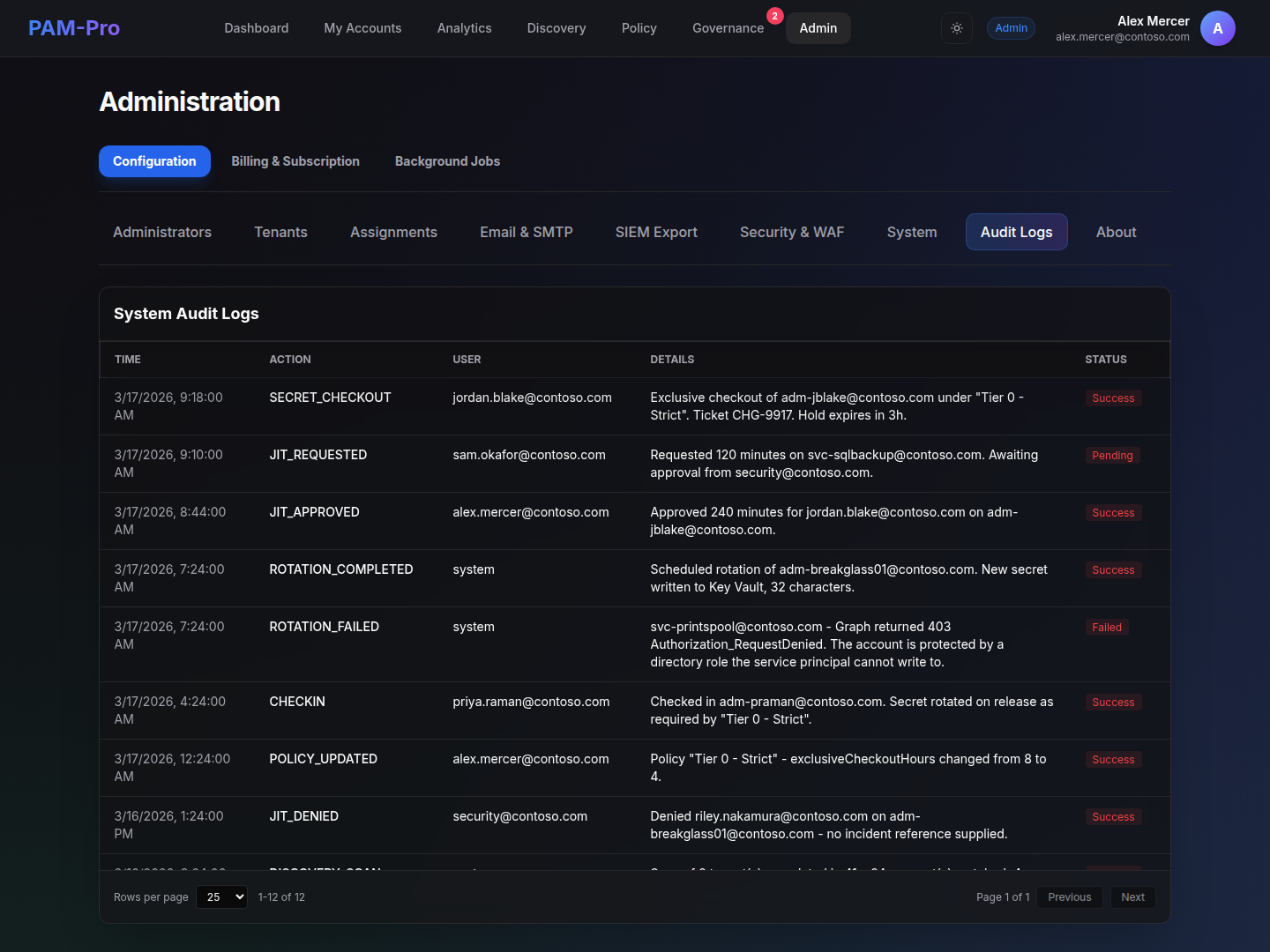Open Security & WAF tab
Viewport: 1270px width, 952px height.
coord(792,232)
